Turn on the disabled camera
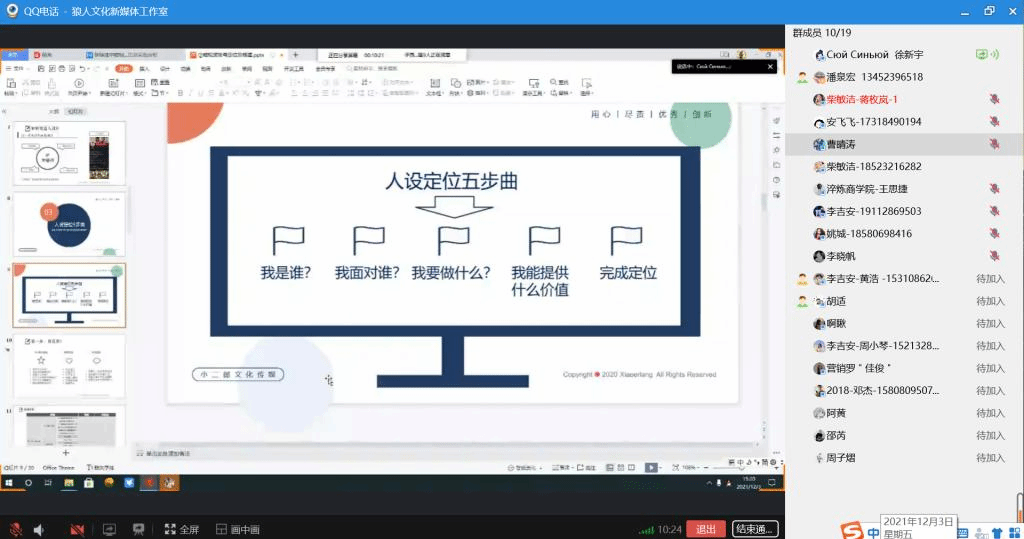The image size is (1024, 539). 77,529
